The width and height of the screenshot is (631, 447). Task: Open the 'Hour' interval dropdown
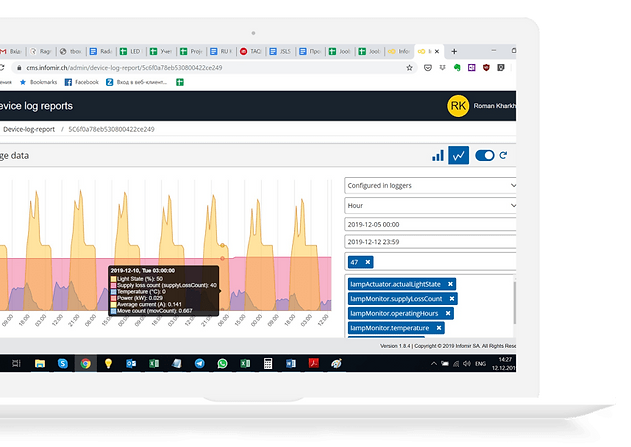click(x=430, y=206)
